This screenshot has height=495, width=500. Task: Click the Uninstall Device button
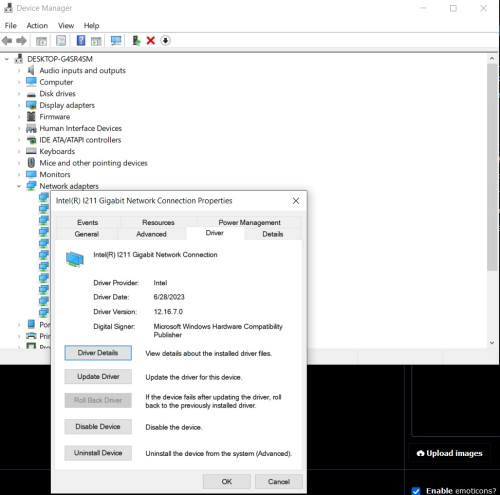[x=98, y=453]
